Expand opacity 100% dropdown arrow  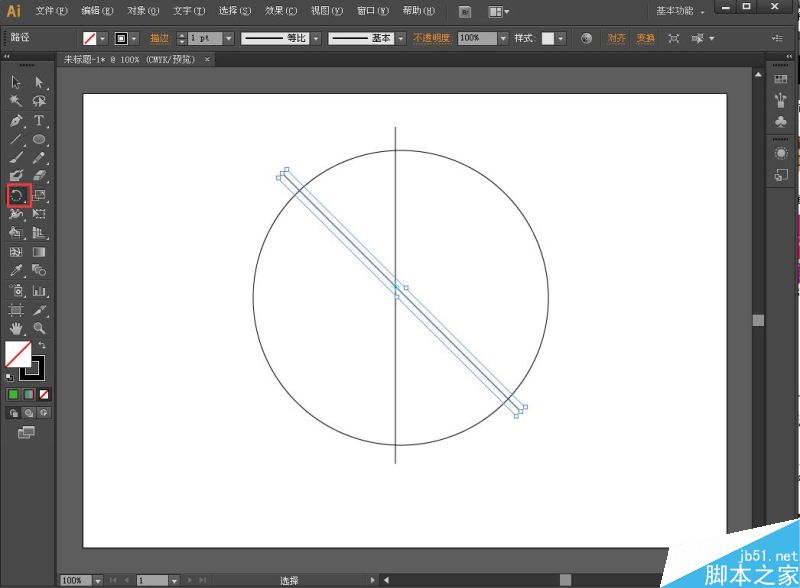(503, 38)
